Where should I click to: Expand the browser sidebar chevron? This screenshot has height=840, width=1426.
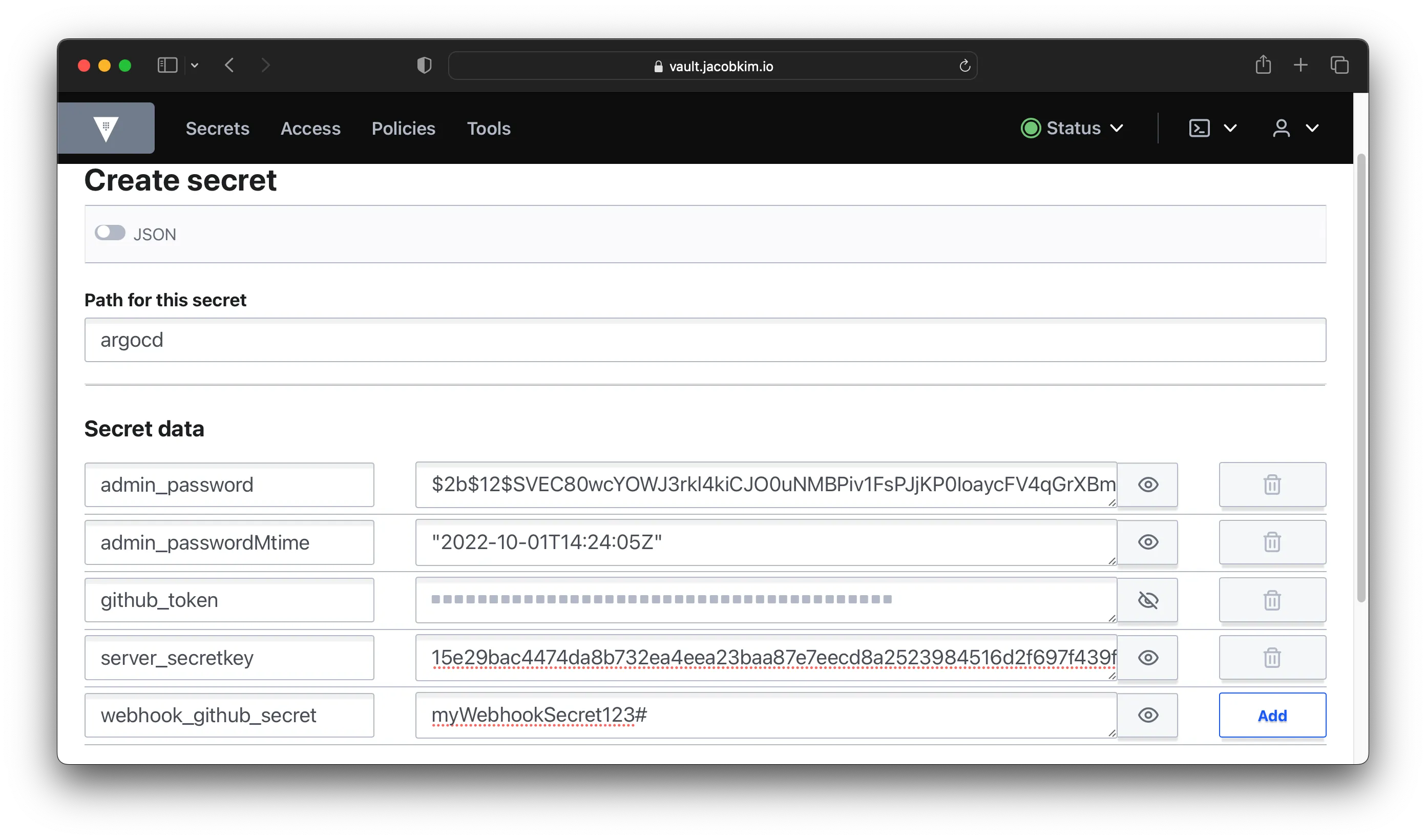tap(195, 65)
